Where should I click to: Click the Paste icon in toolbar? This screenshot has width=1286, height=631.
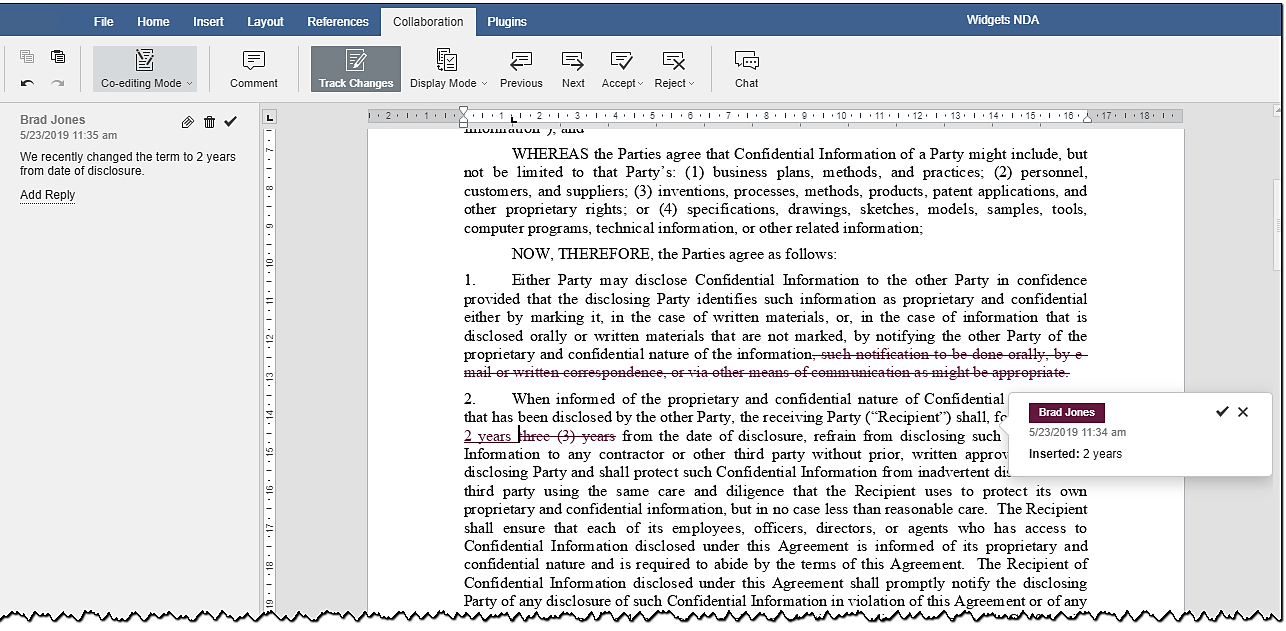pos(58,57)
